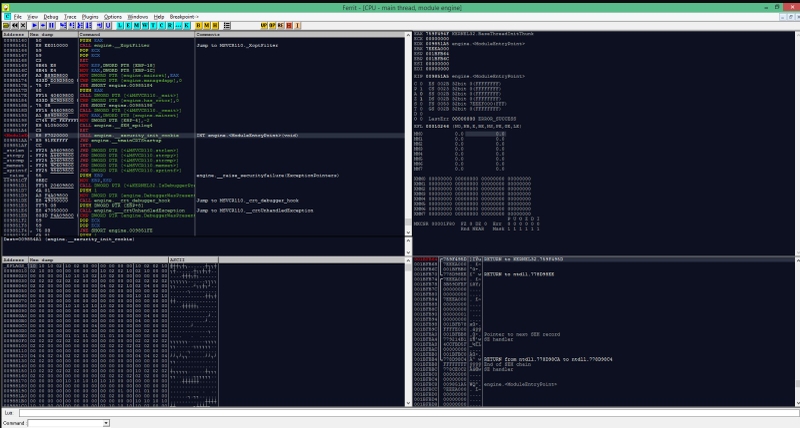Open the Windows menu
Screen dimensions: 800x428
point(138,17)
